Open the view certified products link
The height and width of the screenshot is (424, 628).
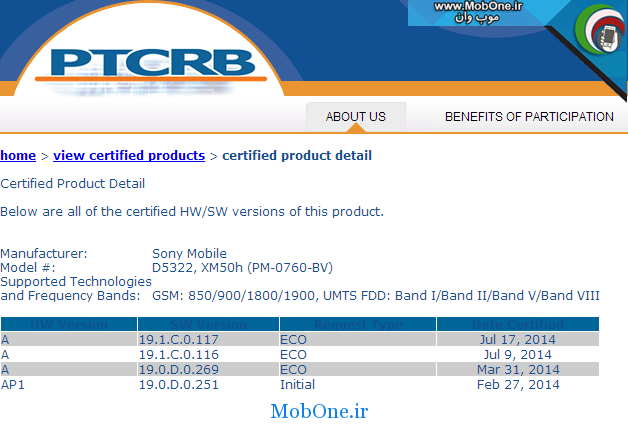coord(129,156)
